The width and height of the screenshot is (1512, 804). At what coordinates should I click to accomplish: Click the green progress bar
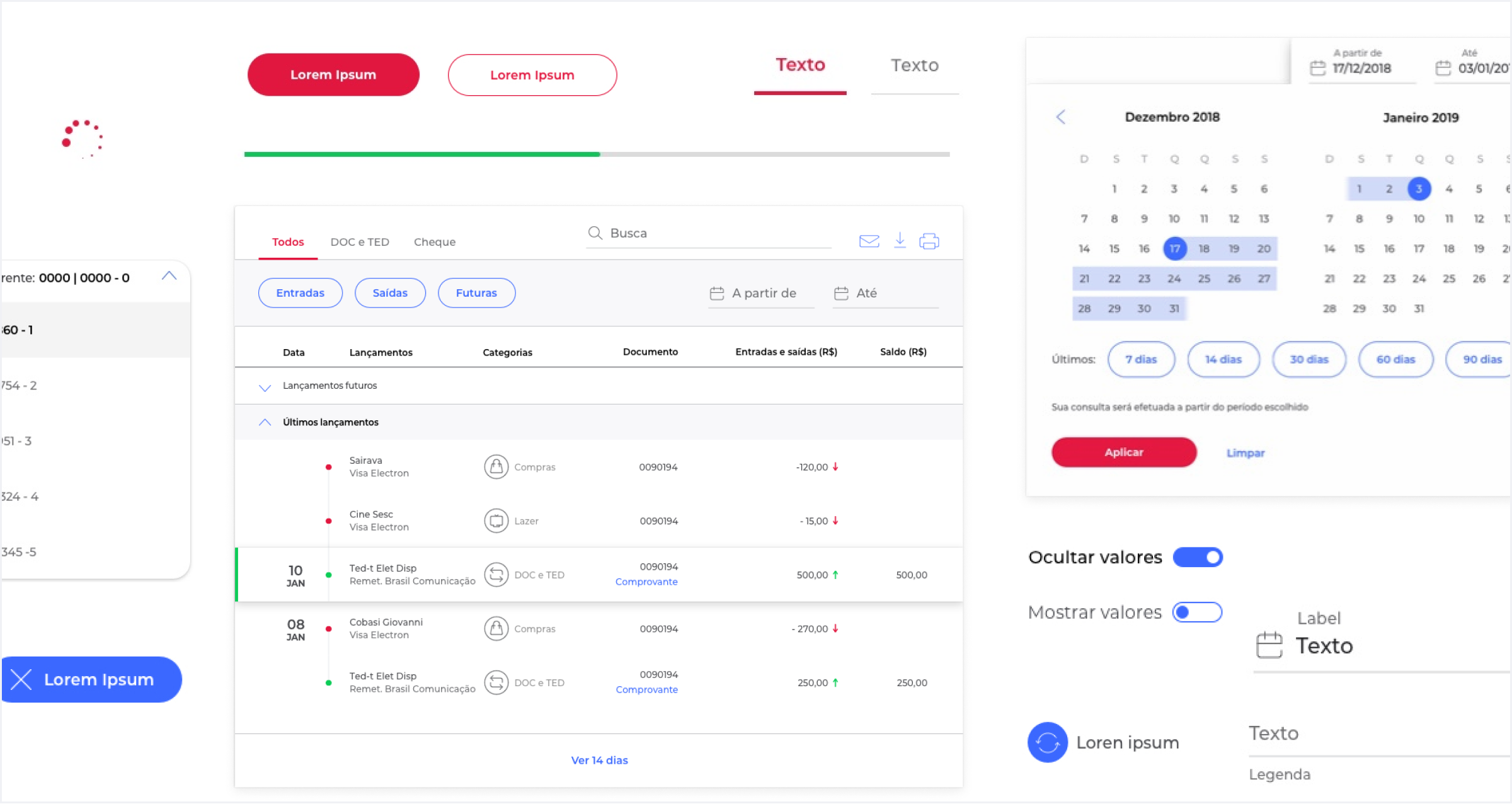point(422,154)
